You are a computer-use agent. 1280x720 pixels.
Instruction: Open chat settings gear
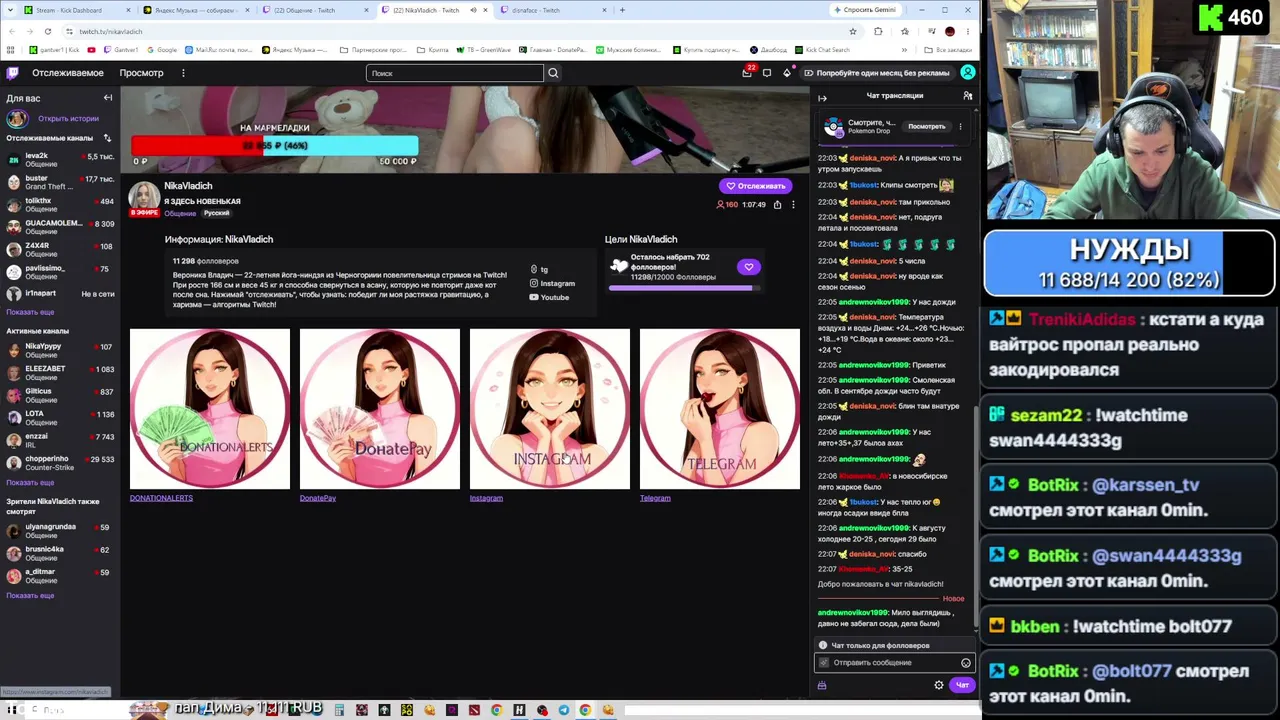[938, 685]
